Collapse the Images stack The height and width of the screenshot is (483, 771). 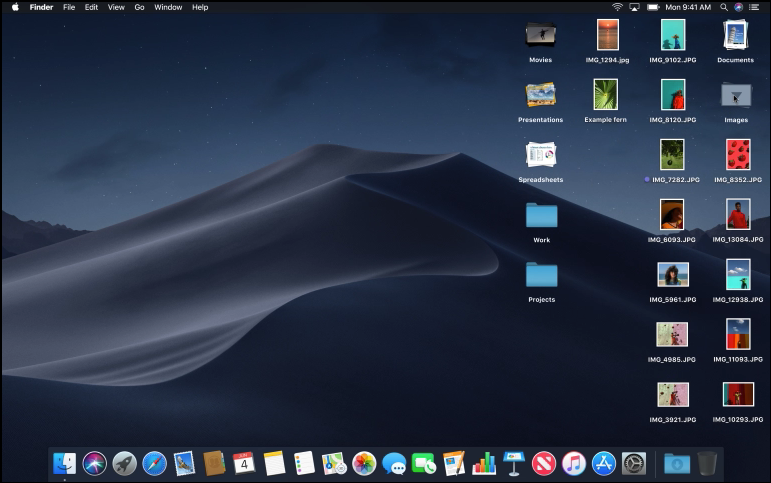pyautogui.click(x=736, y=95)
